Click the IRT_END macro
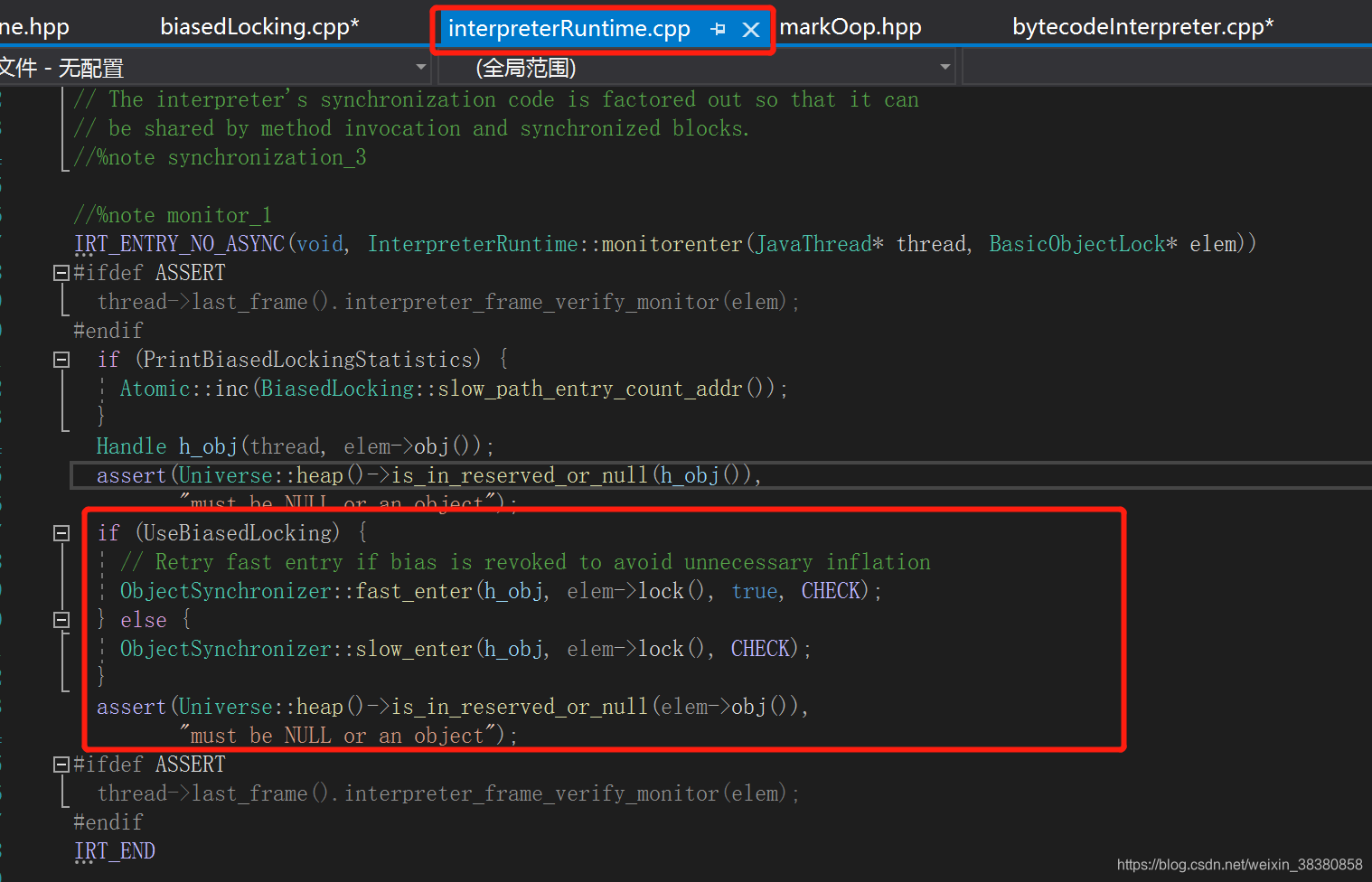1372x882 pixels. pos(115,851)
